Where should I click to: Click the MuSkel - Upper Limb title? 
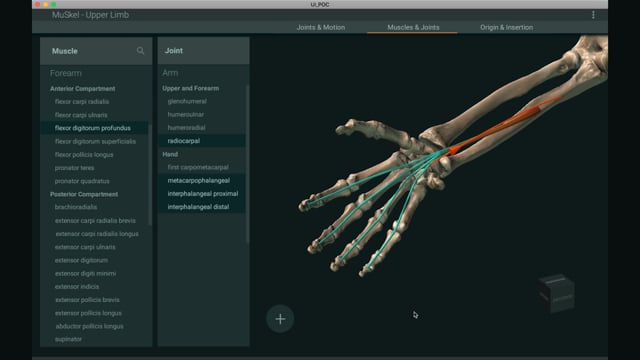pyautogui.click(x=90, y=15)
